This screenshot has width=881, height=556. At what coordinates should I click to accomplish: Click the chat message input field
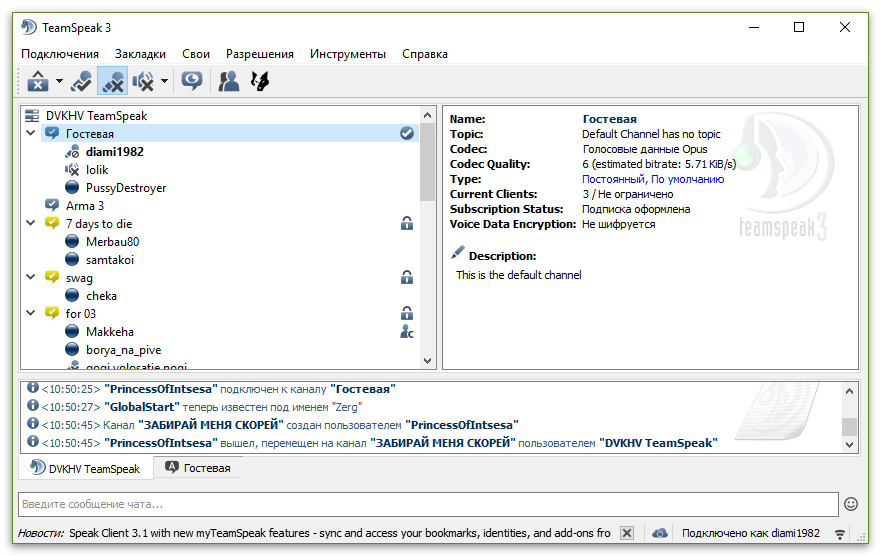[x=427, y=504]
